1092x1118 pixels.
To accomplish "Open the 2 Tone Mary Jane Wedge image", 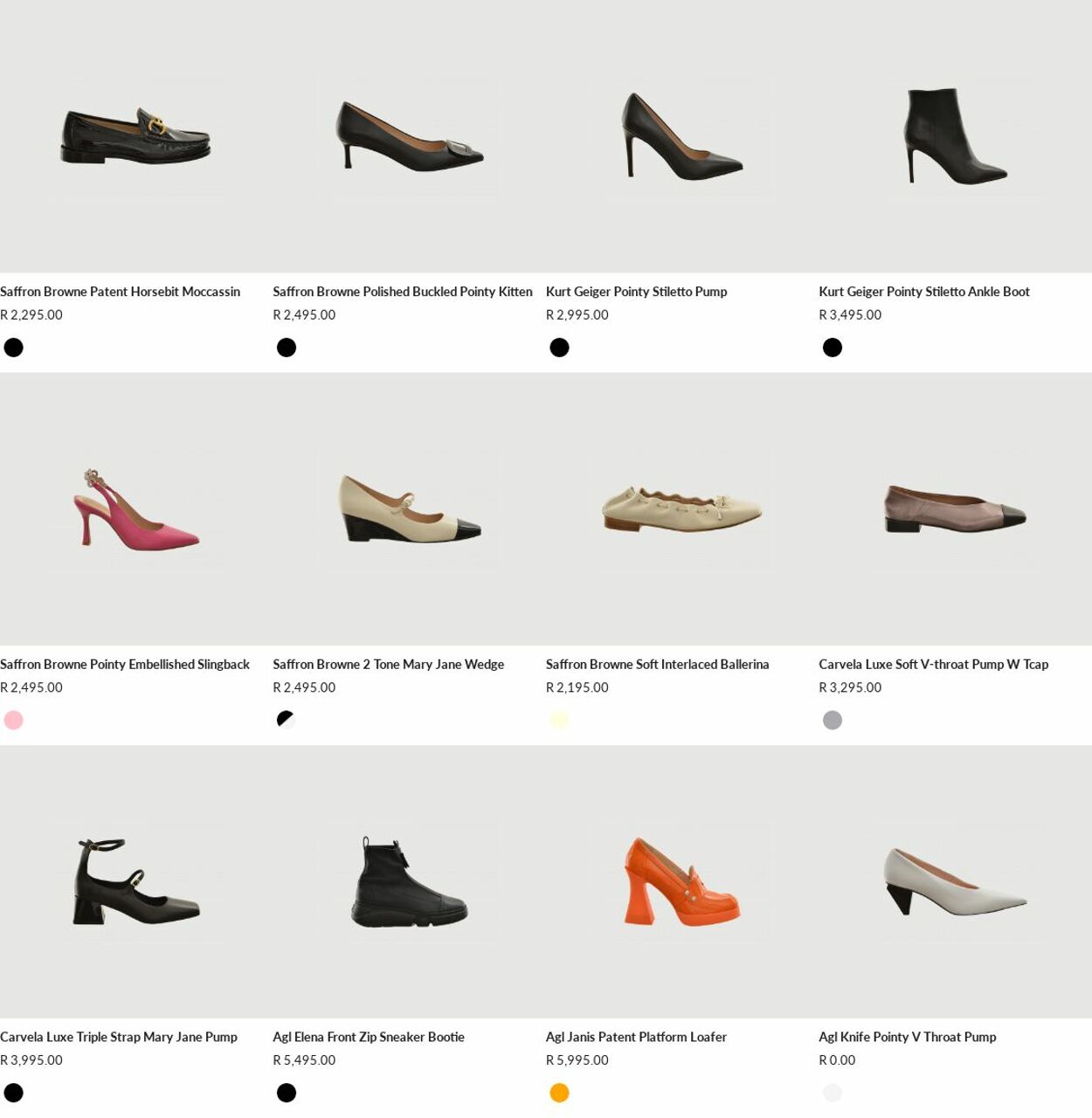I will tap(409, 509).
